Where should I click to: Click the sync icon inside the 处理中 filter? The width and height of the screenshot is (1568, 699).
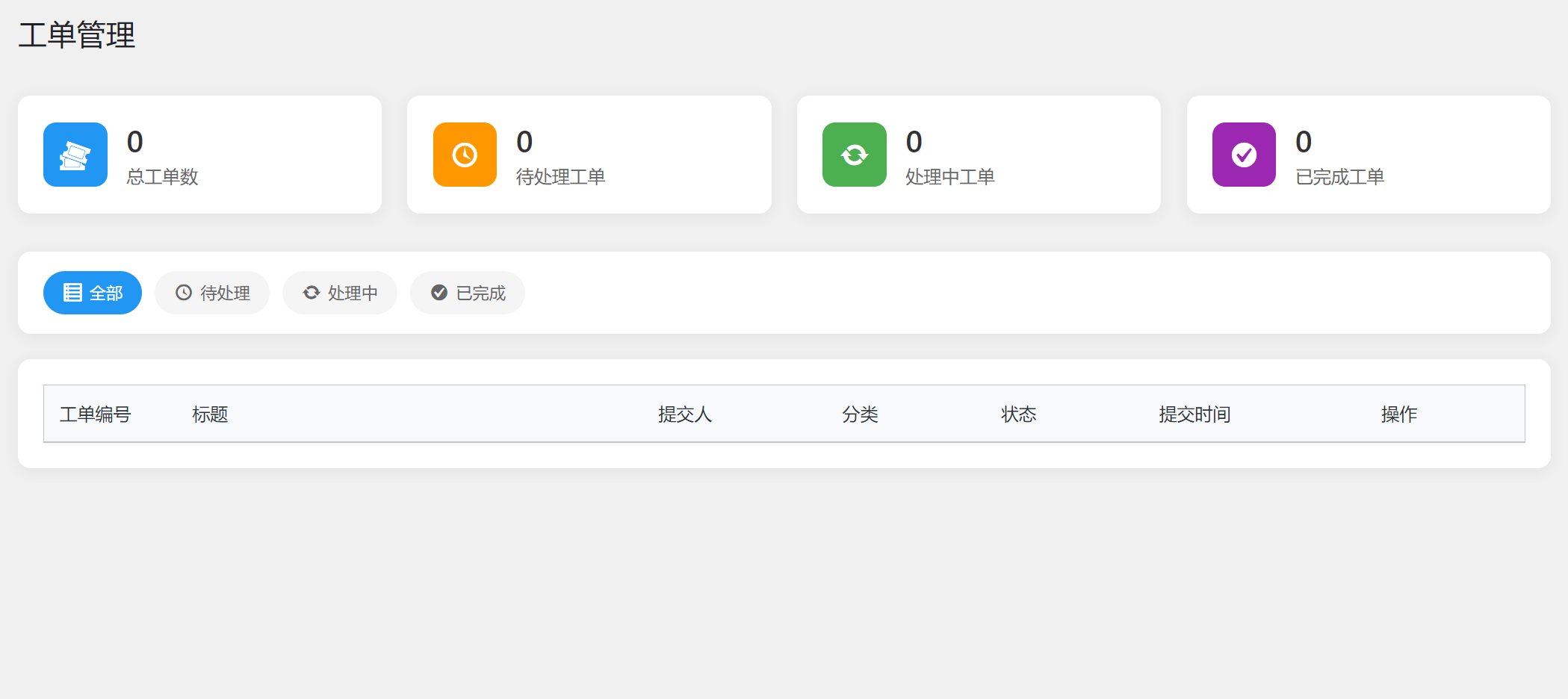(x=310, y=293)
